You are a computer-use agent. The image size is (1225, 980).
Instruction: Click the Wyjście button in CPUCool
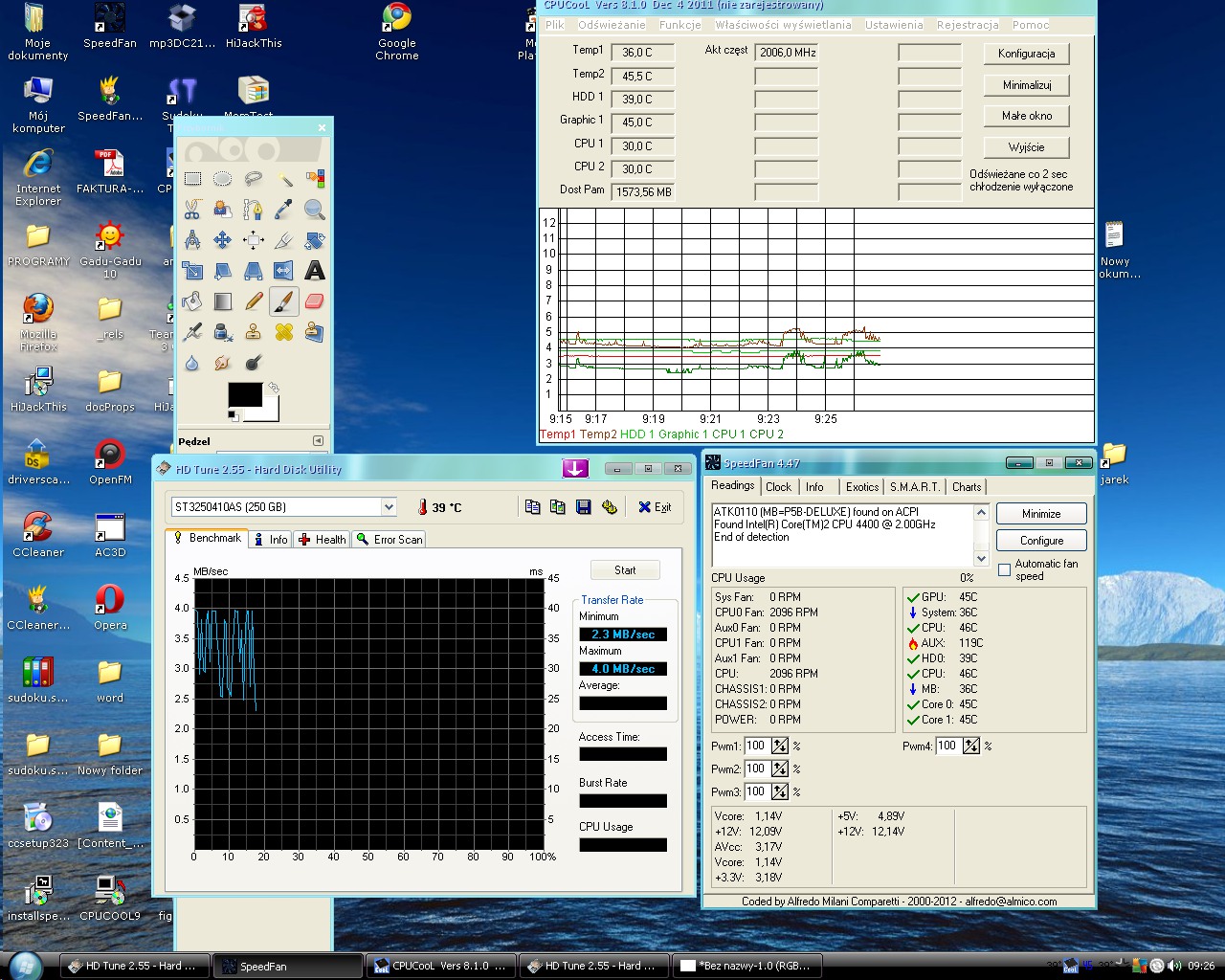tap(1027, 147)
